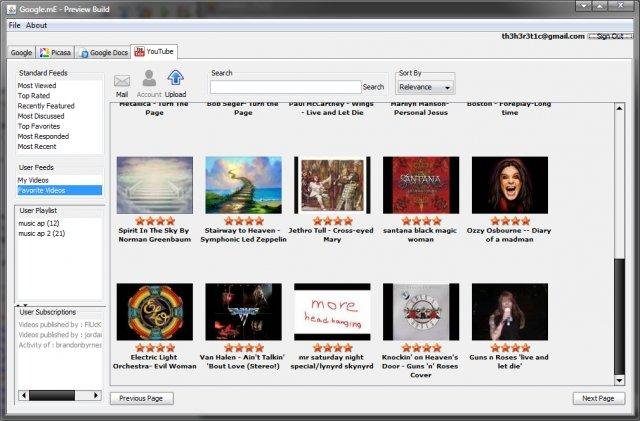This screenshot has height=421, width=640.
Task: Click Santana title text link
Action: [421, 235]
